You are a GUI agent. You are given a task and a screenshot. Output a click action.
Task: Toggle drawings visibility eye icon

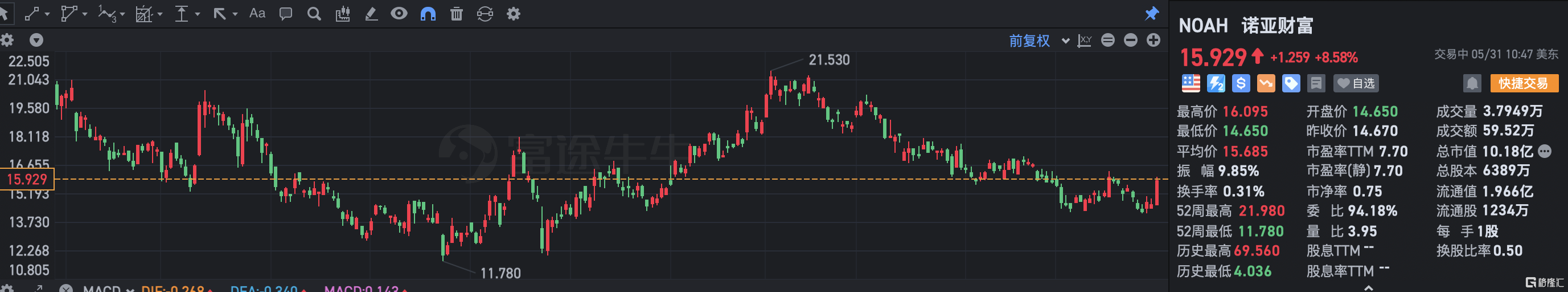tap(399, 14)
